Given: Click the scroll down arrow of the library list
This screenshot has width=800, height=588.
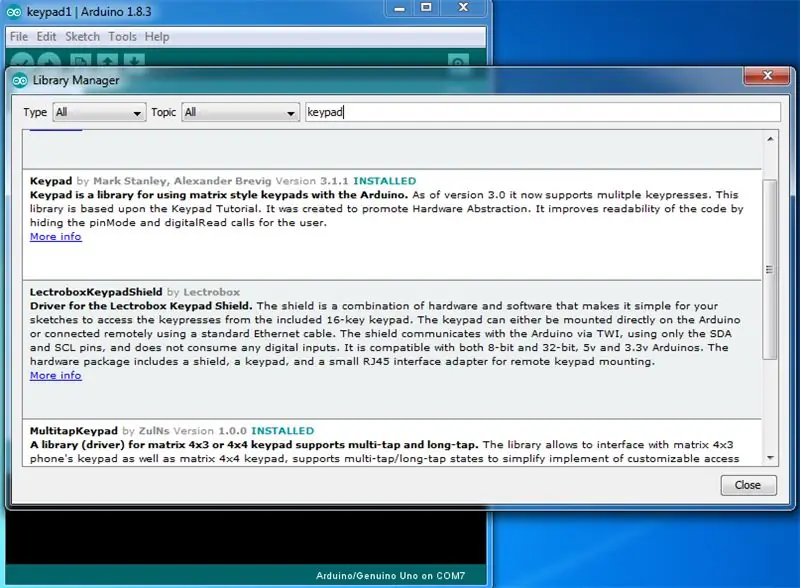Looking at the screenshot, I should [770, 458].
